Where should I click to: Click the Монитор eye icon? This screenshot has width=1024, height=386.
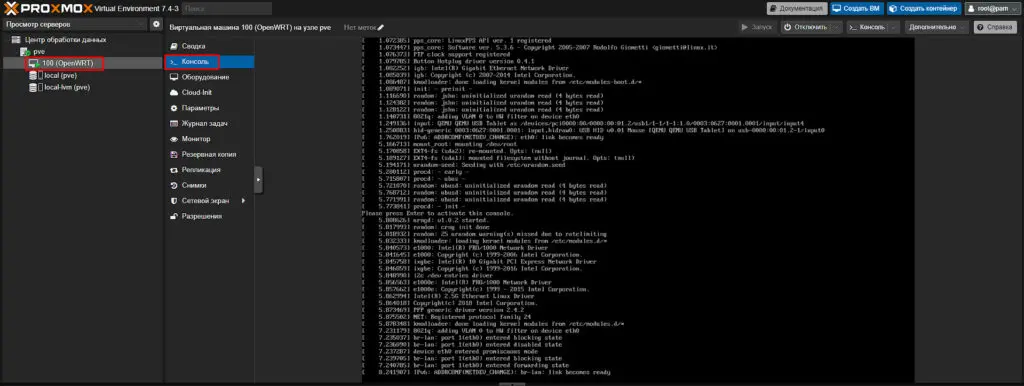174,139
